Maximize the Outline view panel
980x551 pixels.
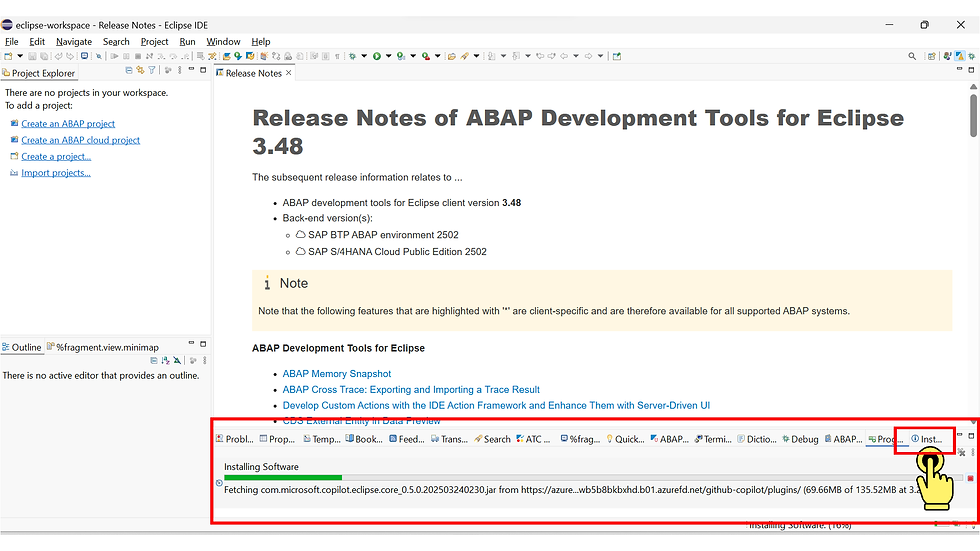203,344
